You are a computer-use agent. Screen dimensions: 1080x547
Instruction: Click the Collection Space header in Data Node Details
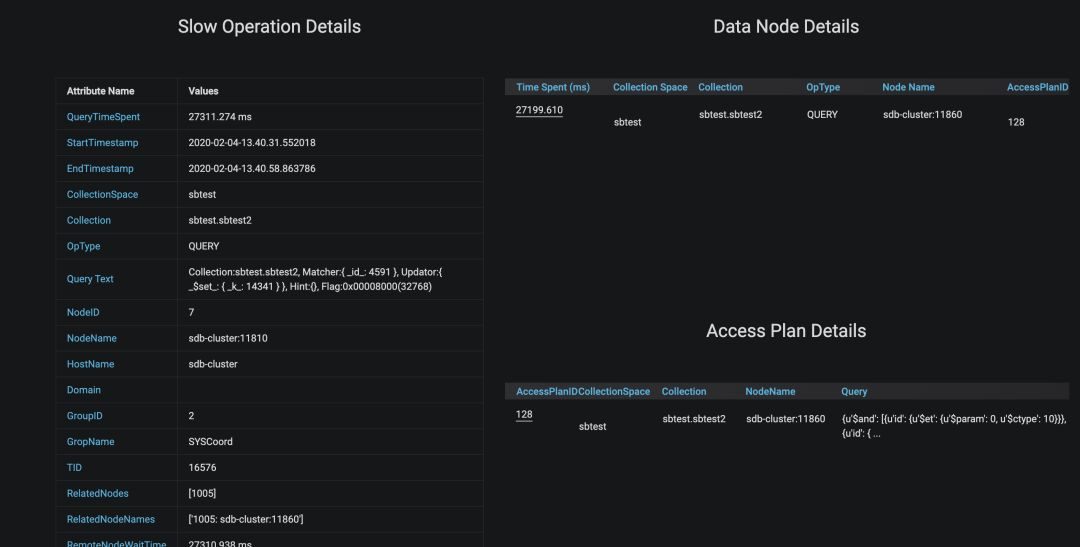650,87
